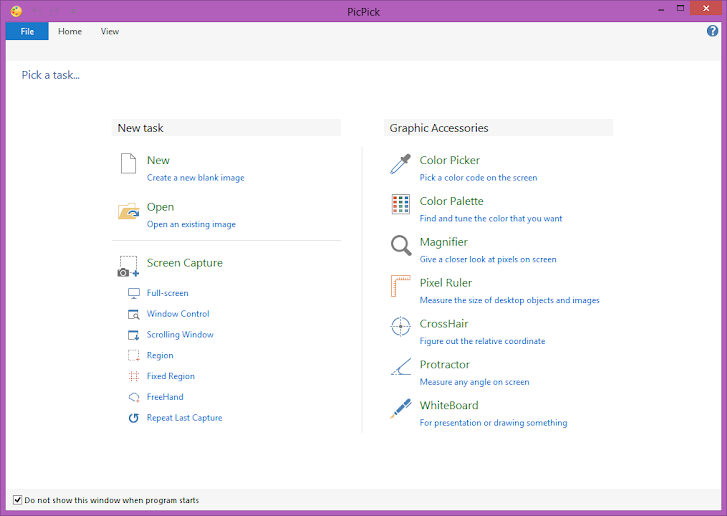Click the WhiteBoard pen icon

click(401, 408)
